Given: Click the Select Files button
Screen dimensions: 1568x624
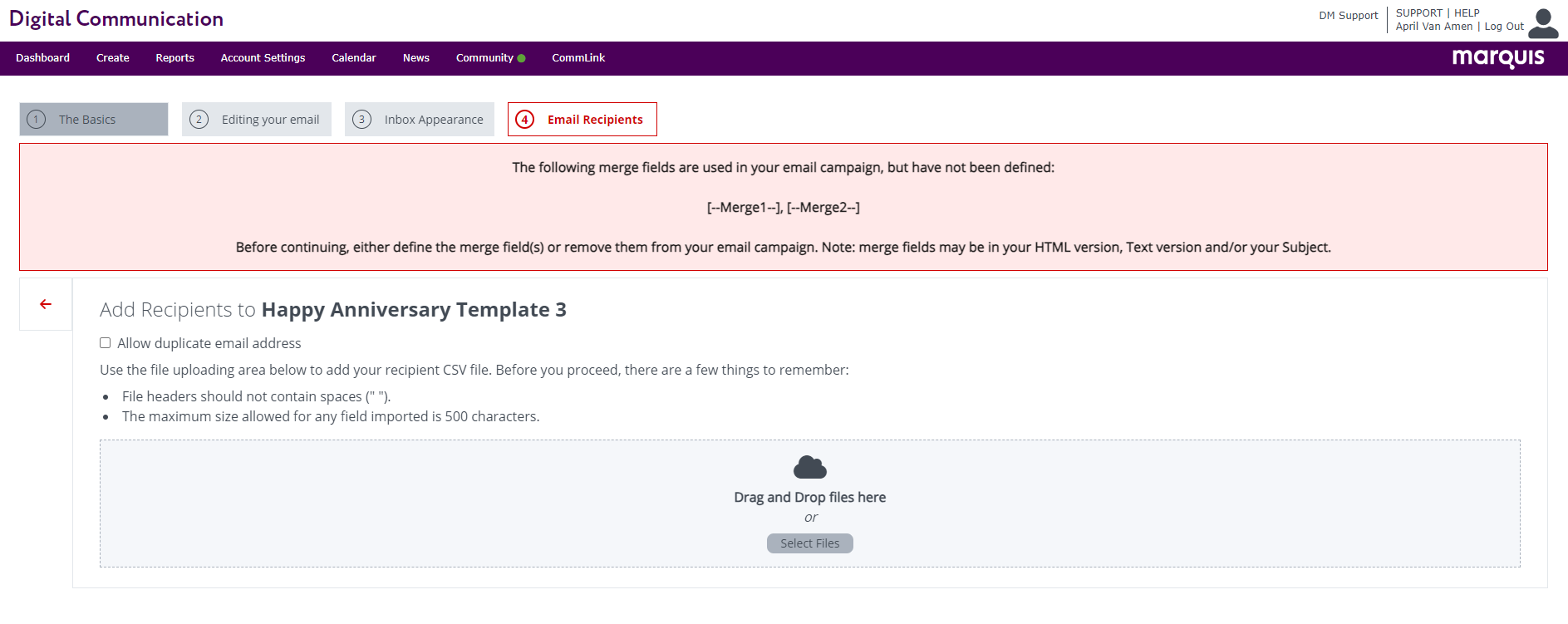Looking at the screenshot, I should (x=810, y=543).
